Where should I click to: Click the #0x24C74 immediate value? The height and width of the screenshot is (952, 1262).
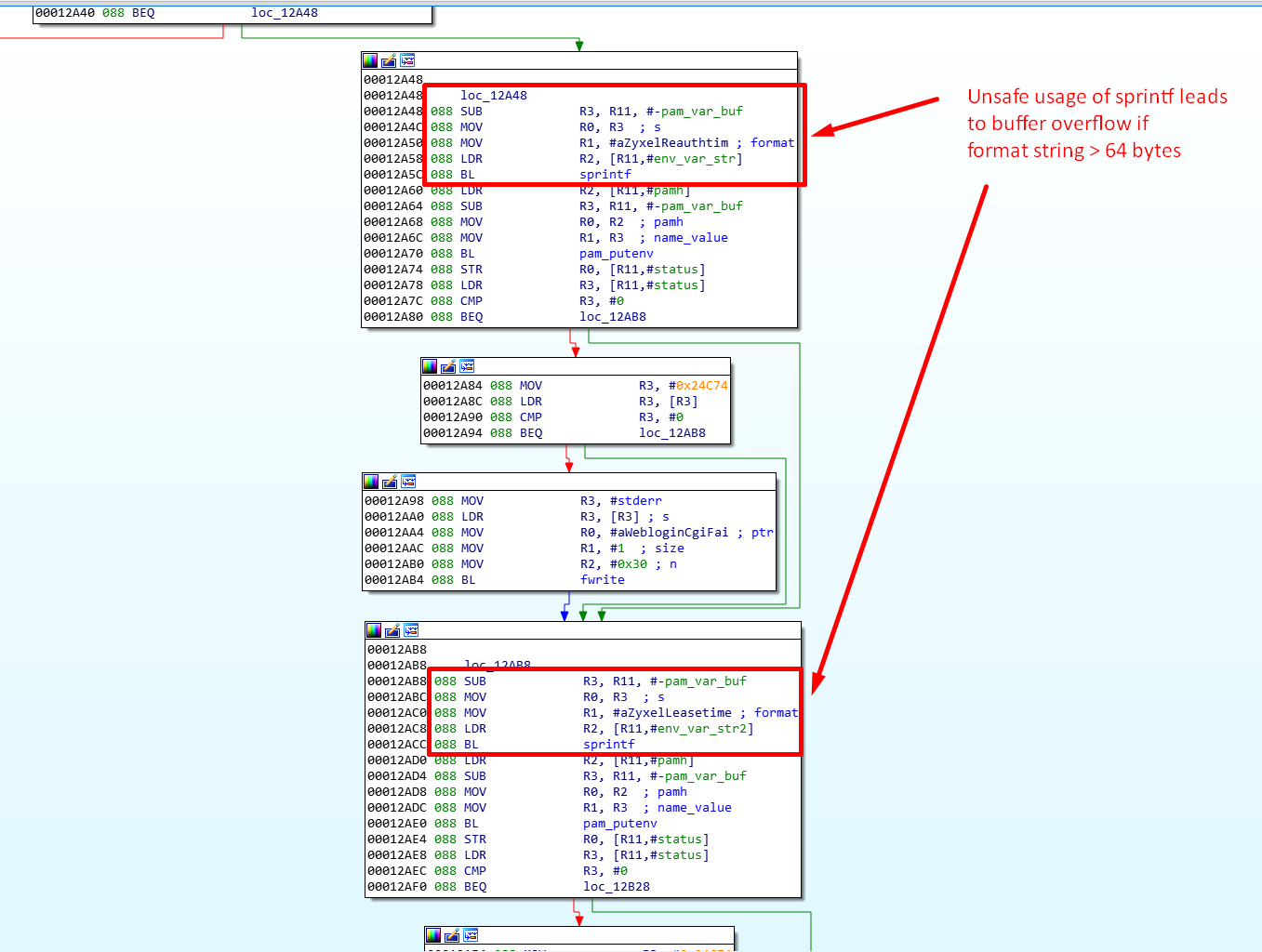[x=698, y=386]
